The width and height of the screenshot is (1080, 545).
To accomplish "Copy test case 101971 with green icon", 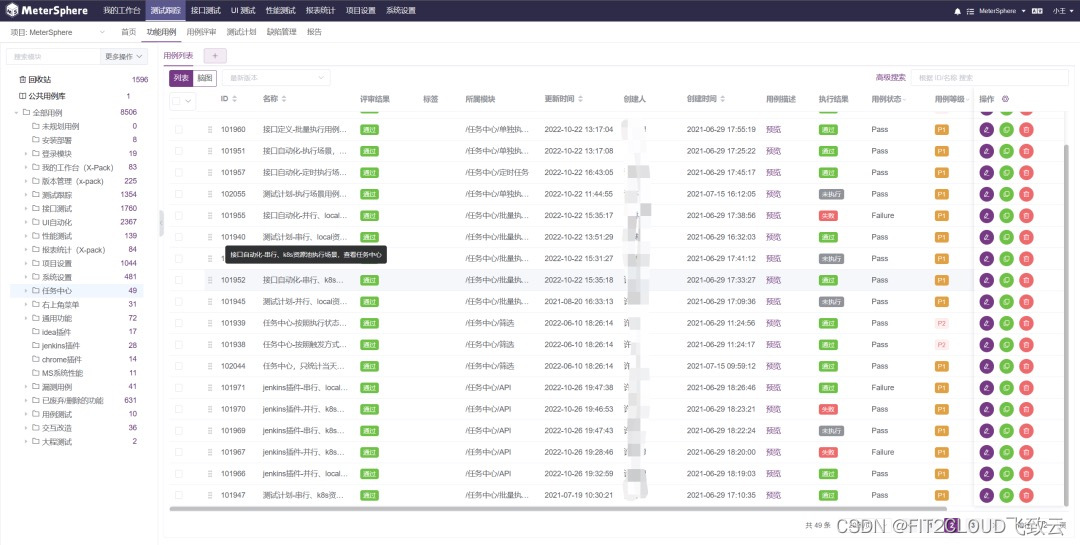I will pos(1006,387).
